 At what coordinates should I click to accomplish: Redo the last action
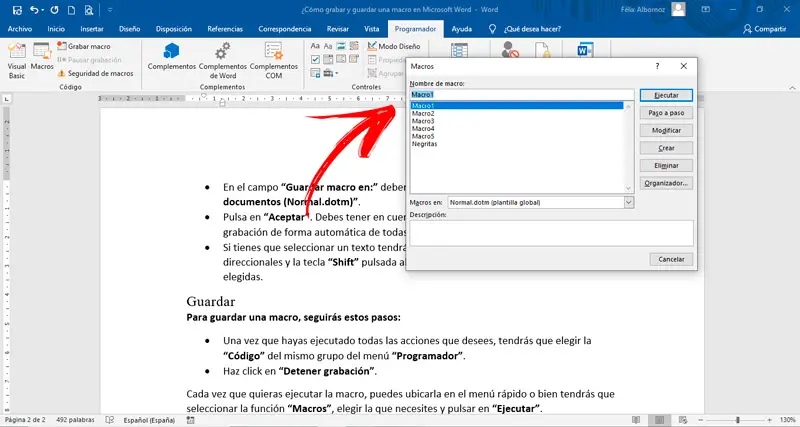55,10
